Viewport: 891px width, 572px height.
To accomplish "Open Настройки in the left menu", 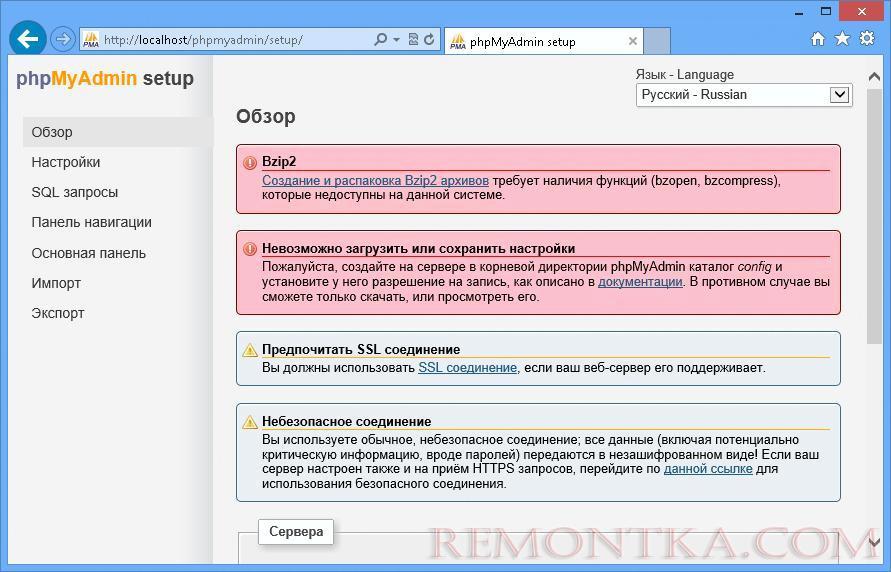I will point(66,162).
